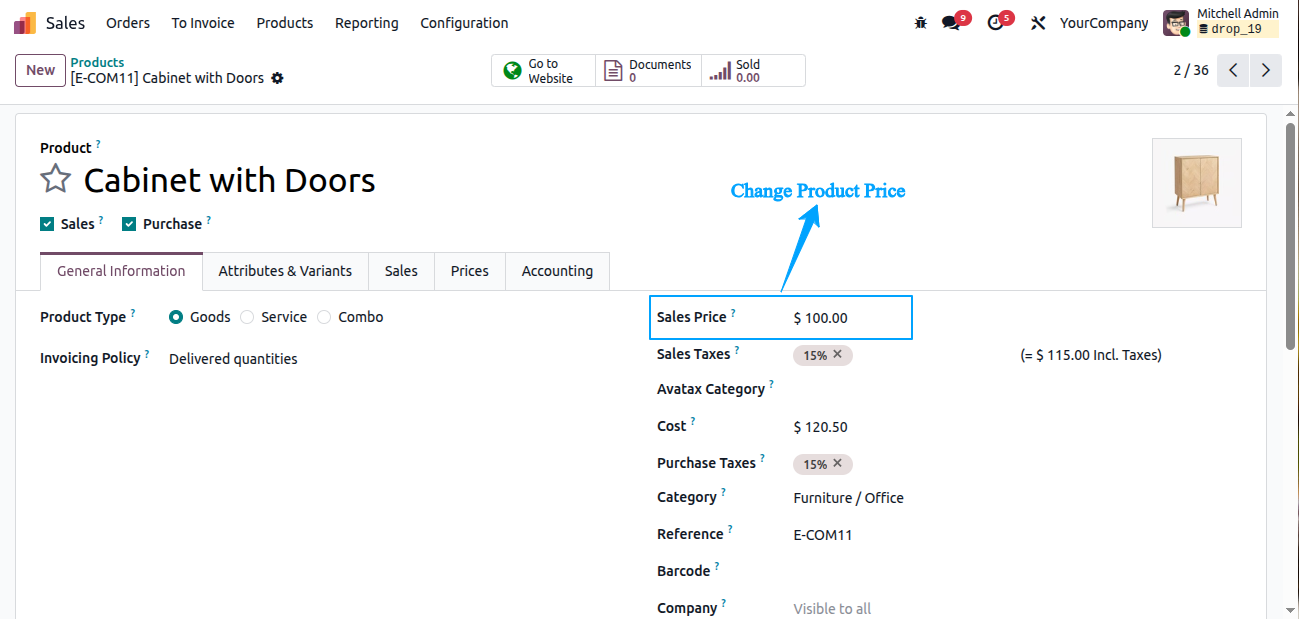Click the Go to Website button
This screenshot has height=619, width=1299.
(x=543, y=71)
